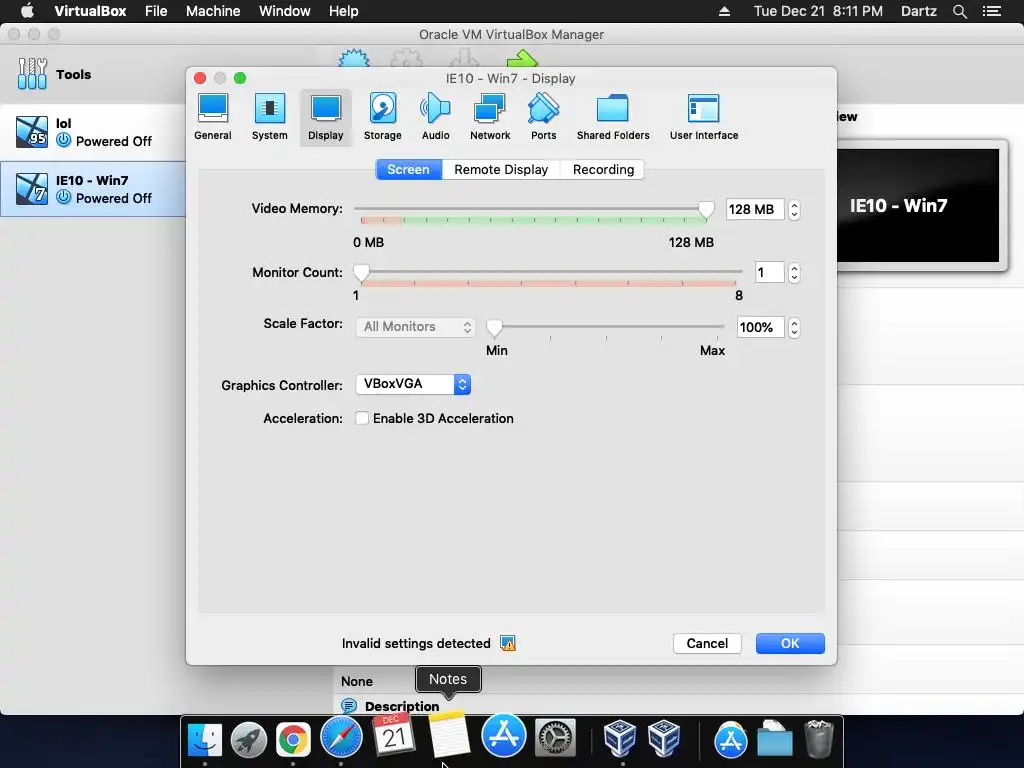This screenshot has height=768, width=1024.
Task: Open the Audio settings section
Action: (x=436, y=117)
